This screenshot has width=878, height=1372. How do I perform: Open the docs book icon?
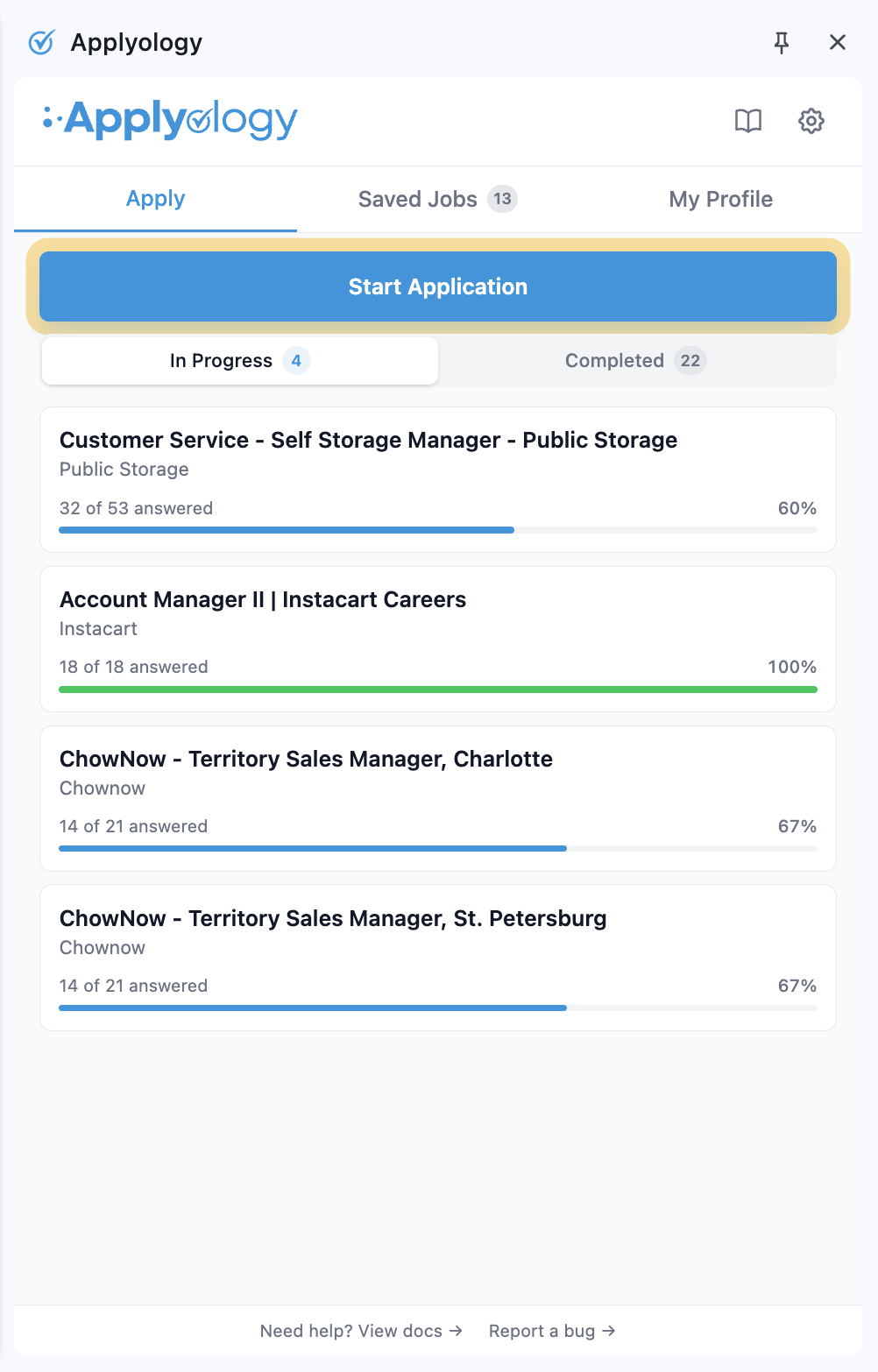pos(748,121)
